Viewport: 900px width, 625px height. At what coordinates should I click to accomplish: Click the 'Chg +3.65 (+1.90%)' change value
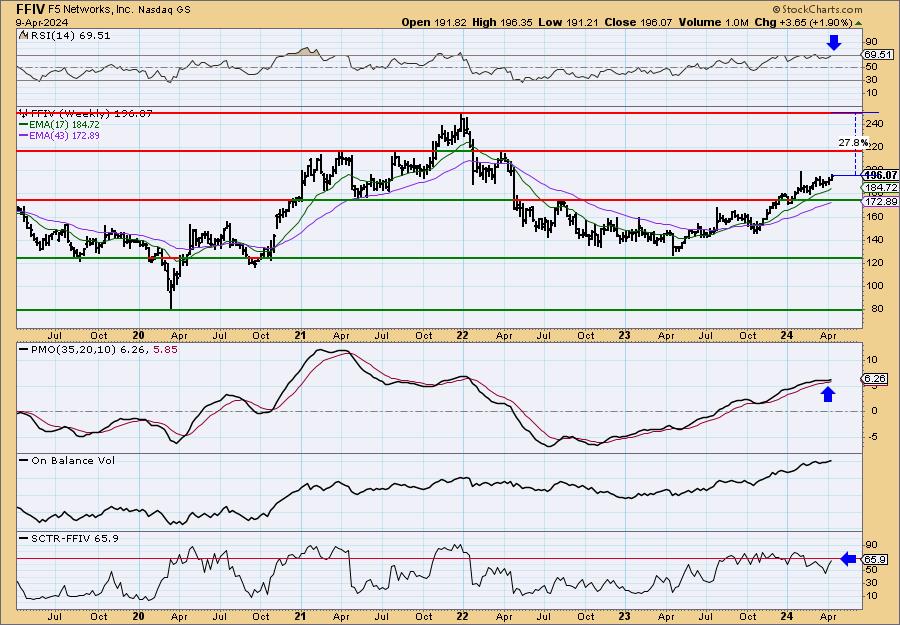click(803, 22)
